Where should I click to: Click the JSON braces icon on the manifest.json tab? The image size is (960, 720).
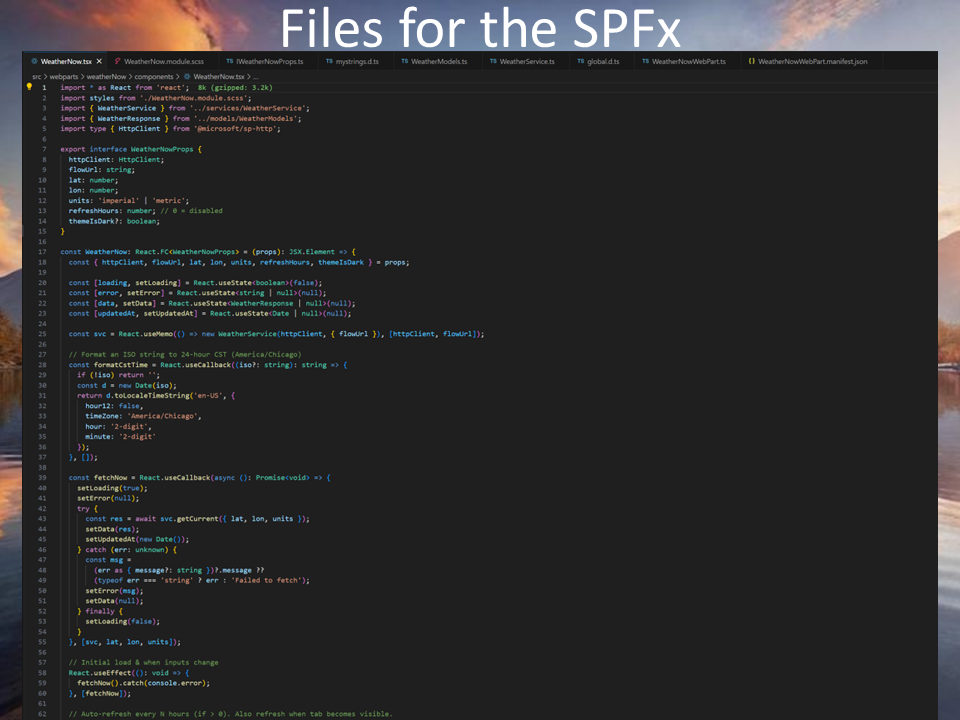[751, 61]
